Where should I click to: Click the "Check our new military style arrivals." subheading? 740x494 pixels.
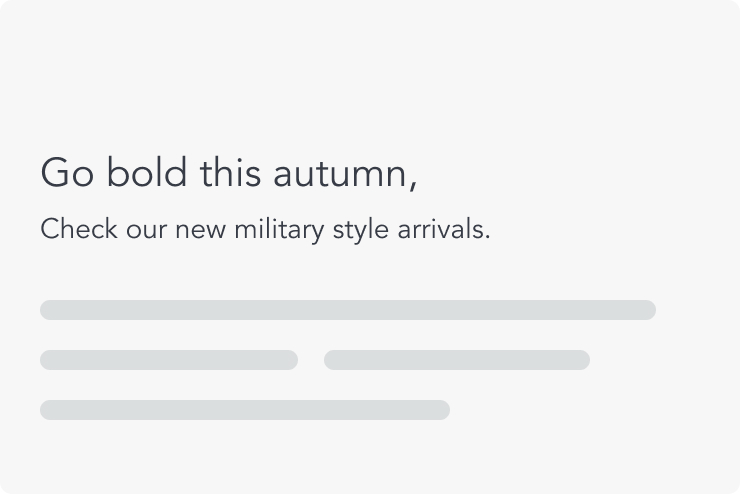(x=265, y=229)
